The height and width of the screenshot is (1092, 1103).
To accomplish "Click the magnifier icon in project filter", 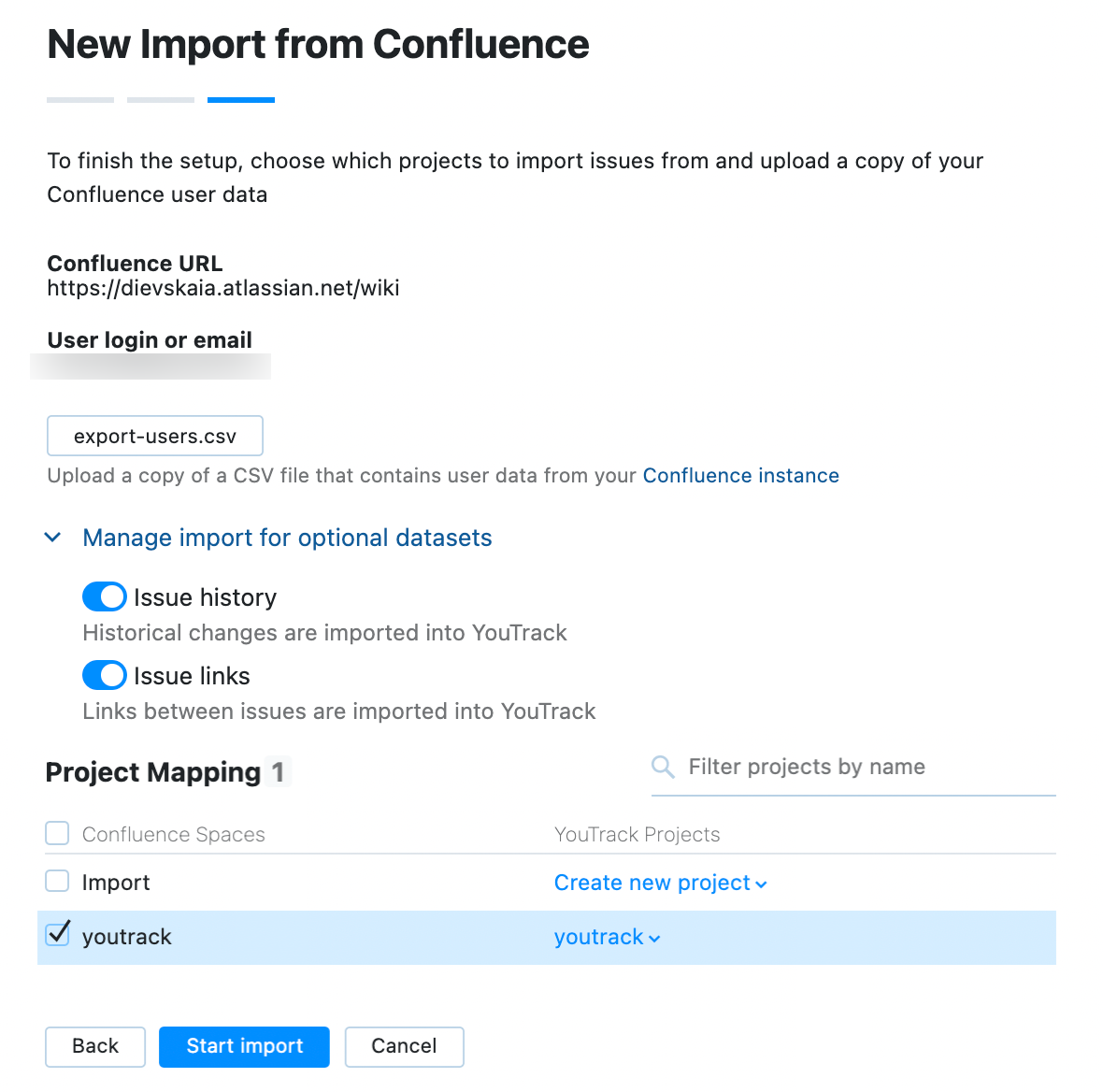I will [x=663, y=767].
